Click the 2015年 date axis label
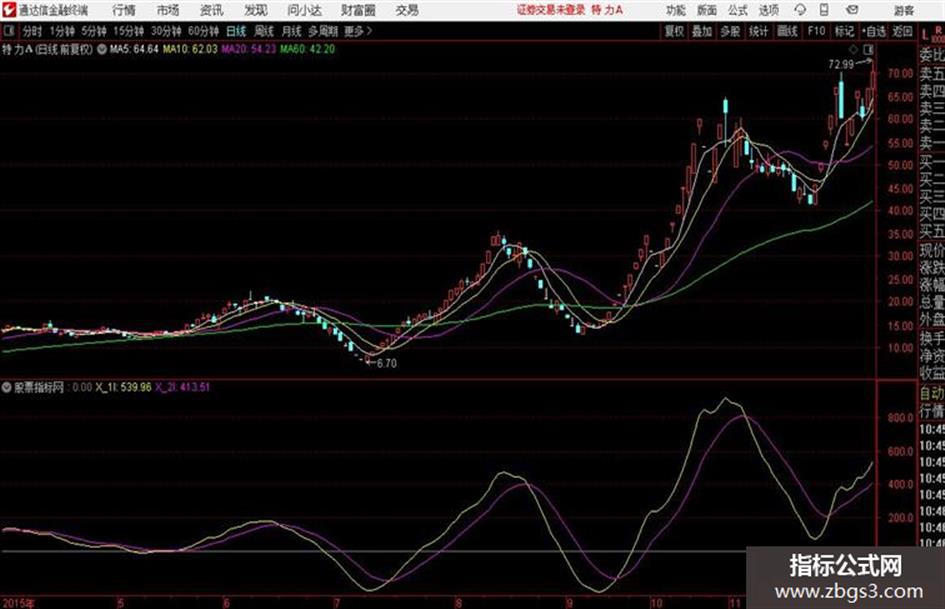The height and width of the screenshot is (609, 945). click(19, 603)
